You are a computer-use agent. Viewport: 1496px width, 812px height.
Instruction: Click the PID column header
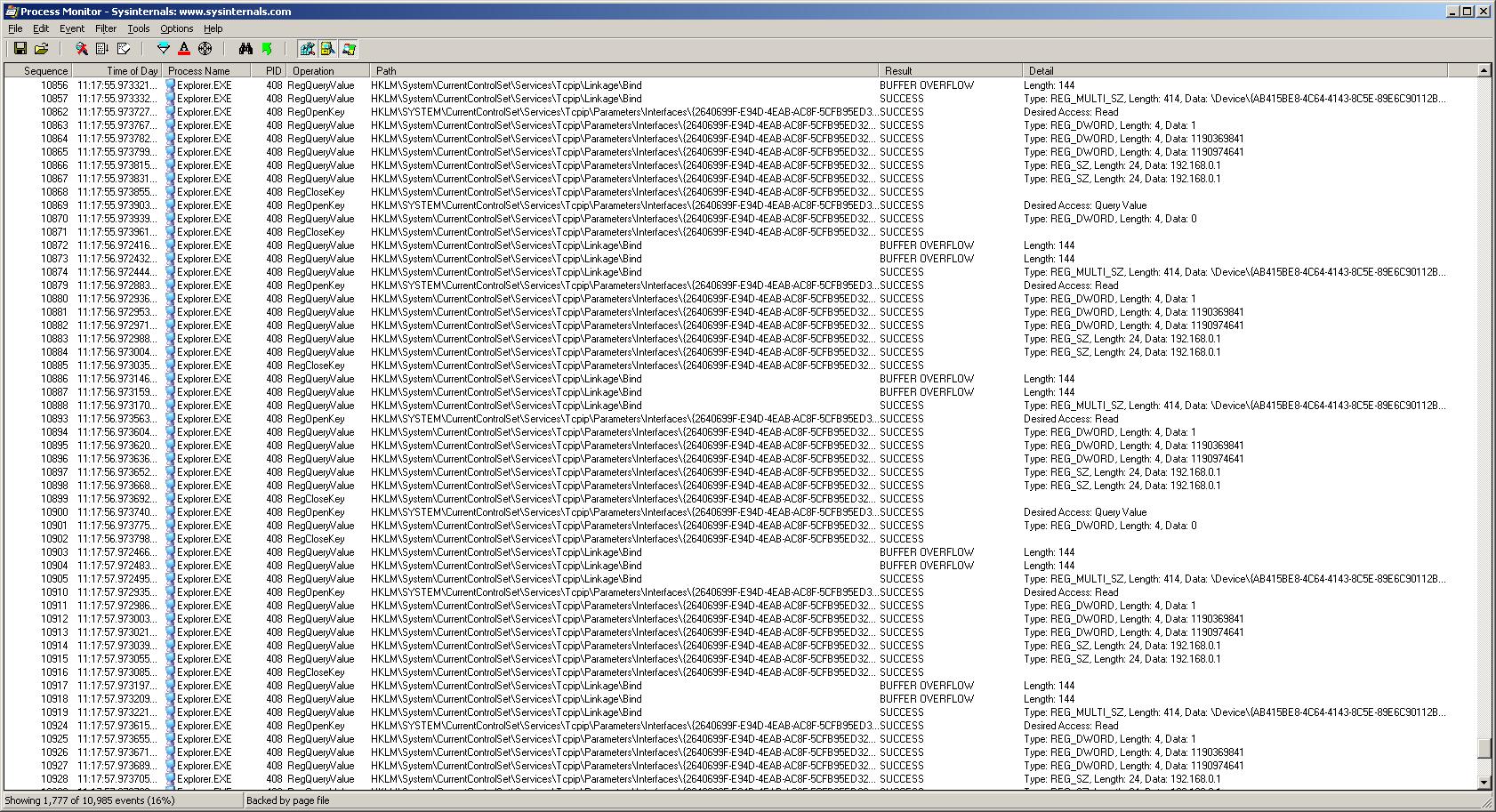coord(268,70)
